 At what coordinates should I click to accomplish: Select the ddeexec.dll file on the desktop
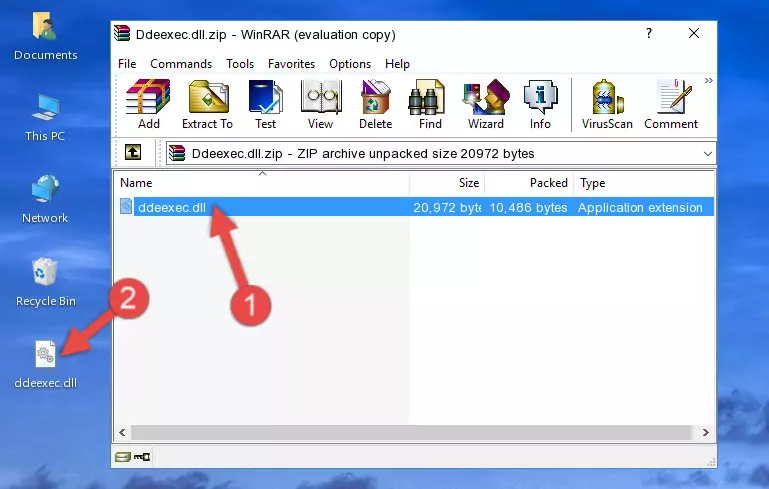(46, 365)
